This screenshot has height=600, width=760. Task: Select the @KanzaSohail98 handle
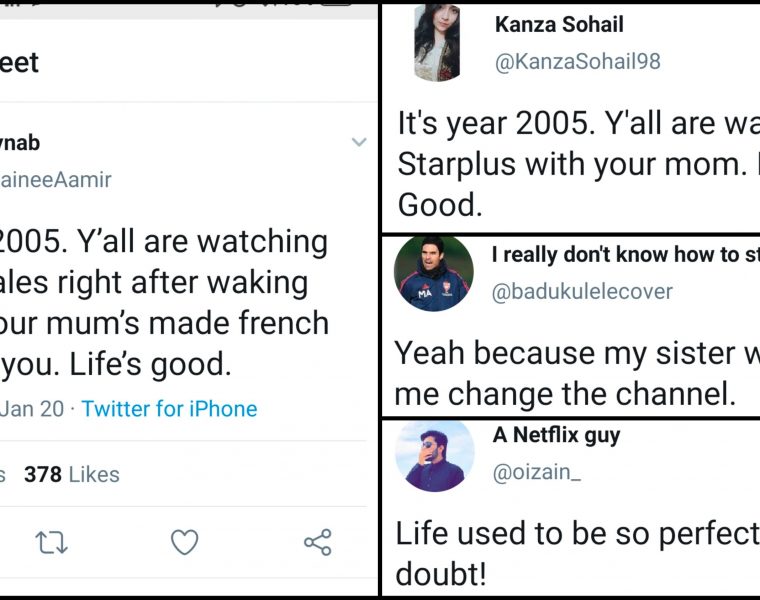tap(577, 62)
